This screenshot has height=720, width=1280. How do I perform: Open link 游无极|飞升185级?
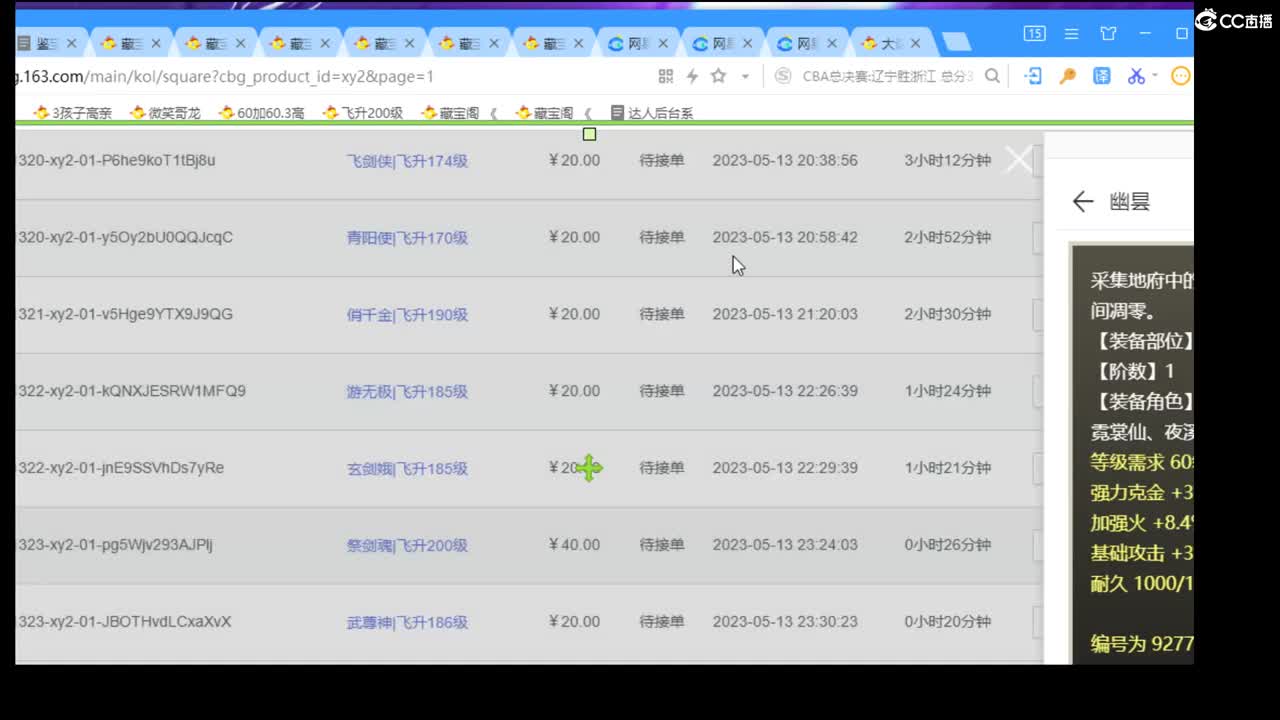click(x=407, y=392)
